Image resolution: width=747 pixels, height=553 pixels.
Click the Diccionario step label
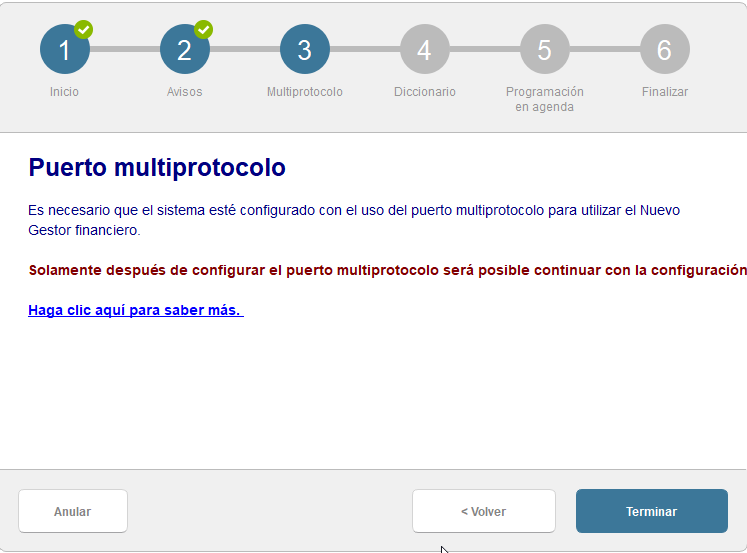[425, 91]
